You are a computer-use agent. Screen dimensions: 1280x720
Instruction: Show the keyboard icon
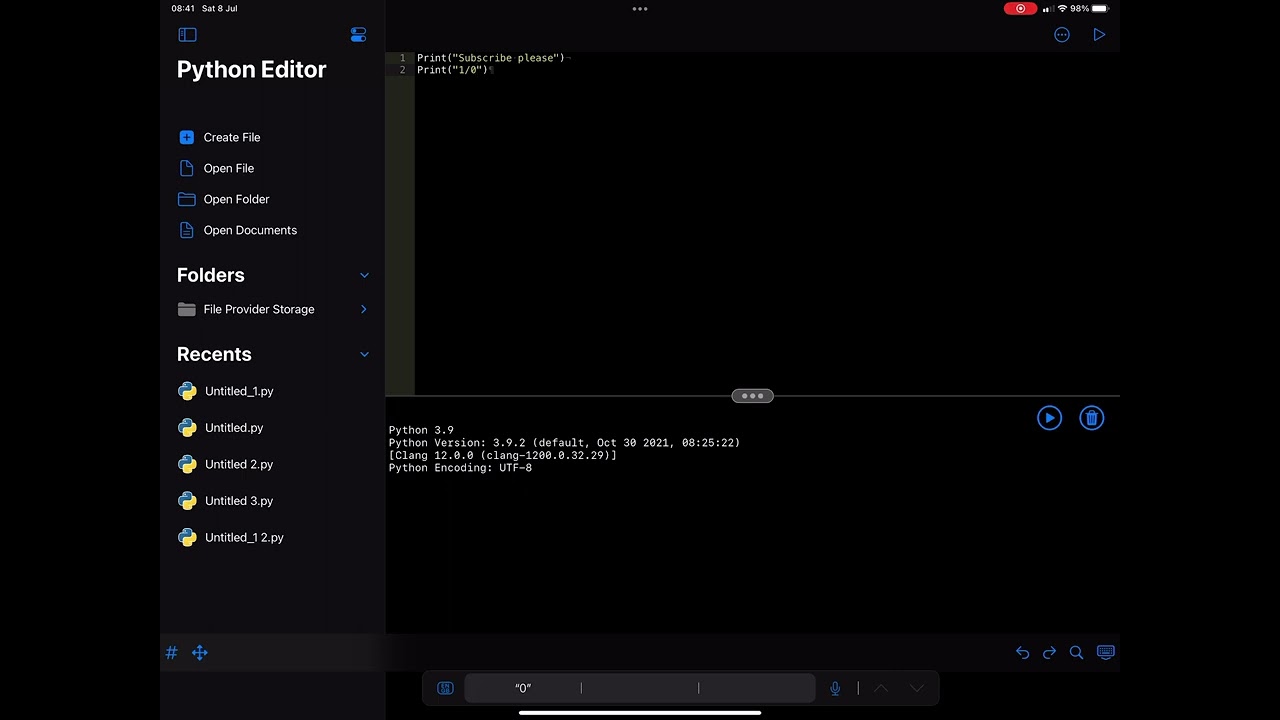[1106, 652]
